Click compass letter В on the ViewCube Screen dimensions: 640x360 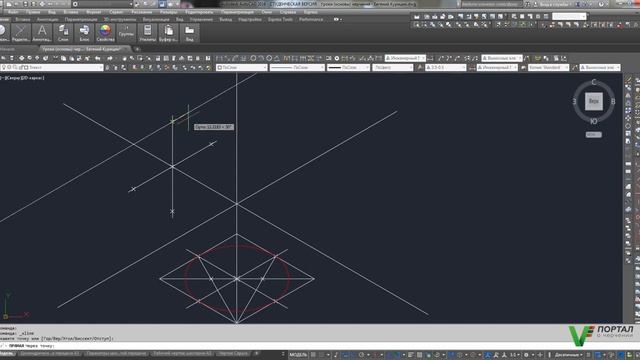(x=612, y=102)
